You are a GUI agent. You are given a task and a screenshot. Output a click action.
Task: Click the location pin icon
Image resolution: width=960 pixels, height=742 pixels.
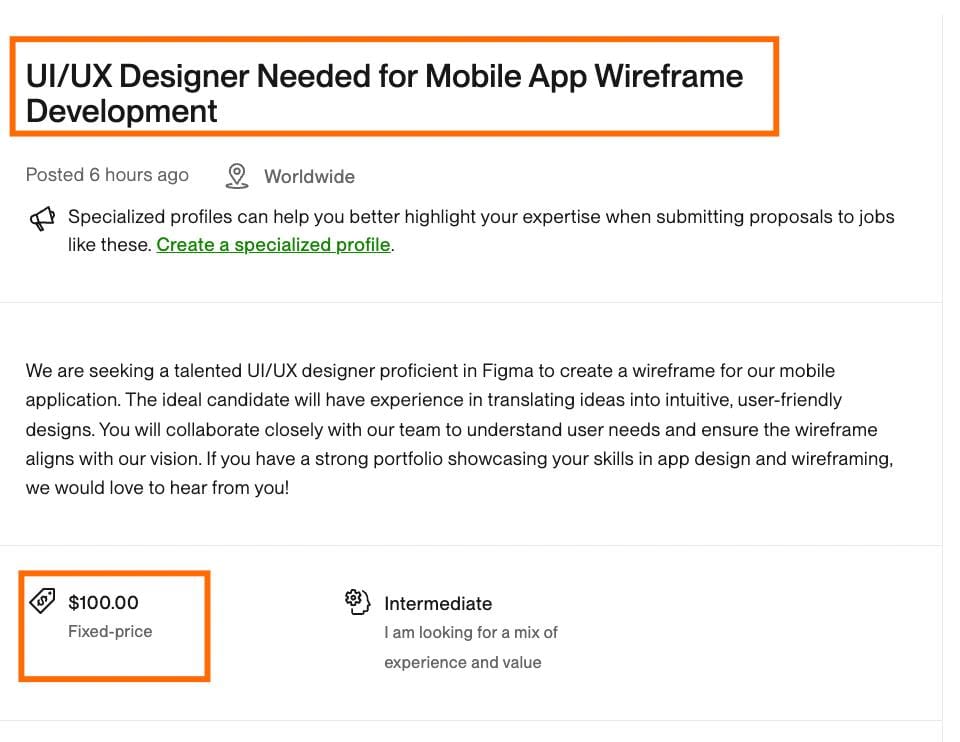point(236,176)
